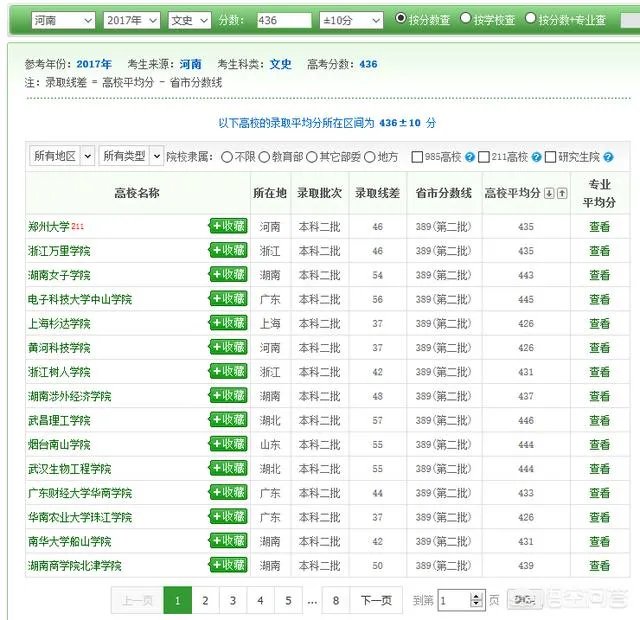Add 湖南女子学院 to favorites
Image resolution: width=640 pixels, height=620 pixels.
point(228,274)
